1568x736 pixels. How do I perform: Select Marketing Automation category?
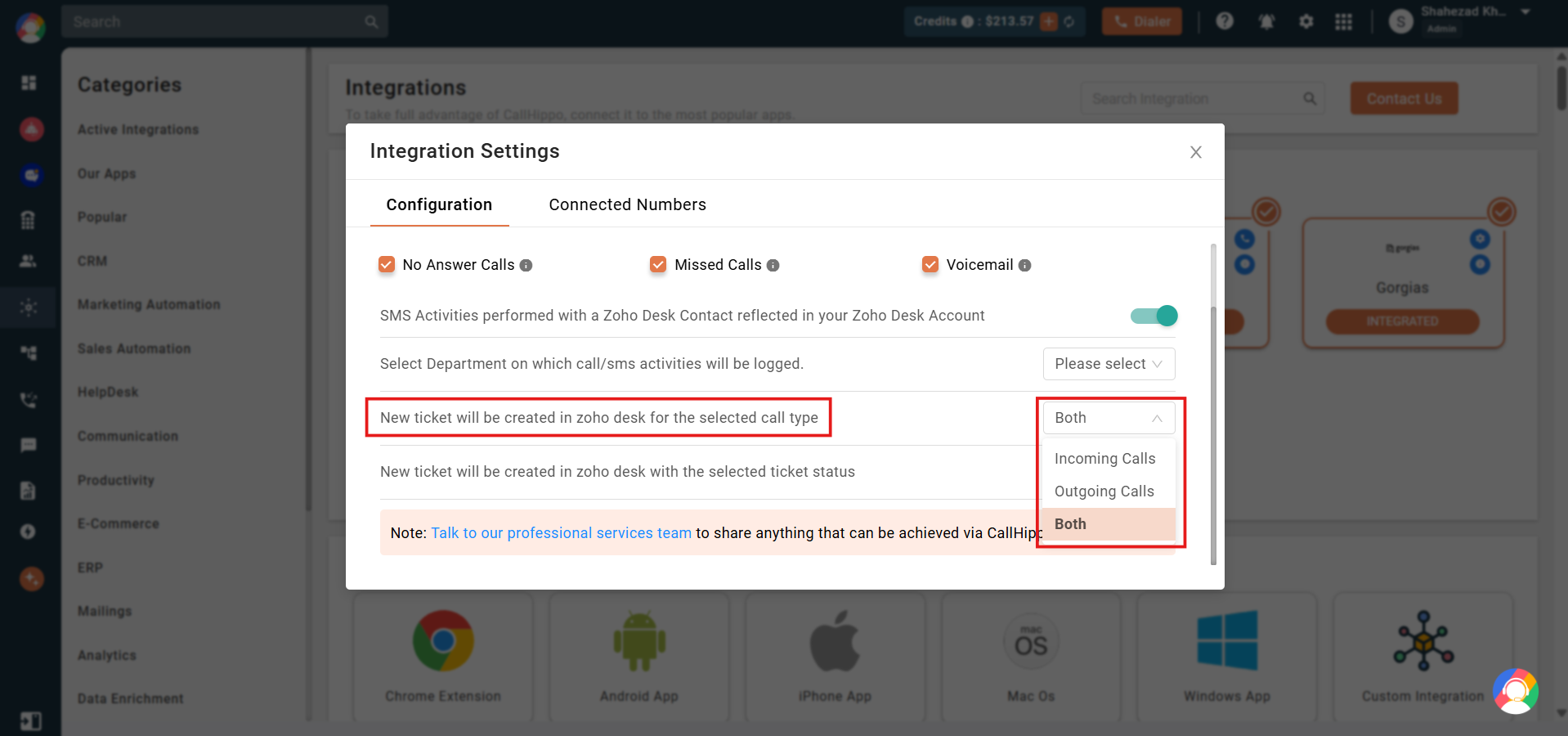pyautogui.click(x=149, y=304)
